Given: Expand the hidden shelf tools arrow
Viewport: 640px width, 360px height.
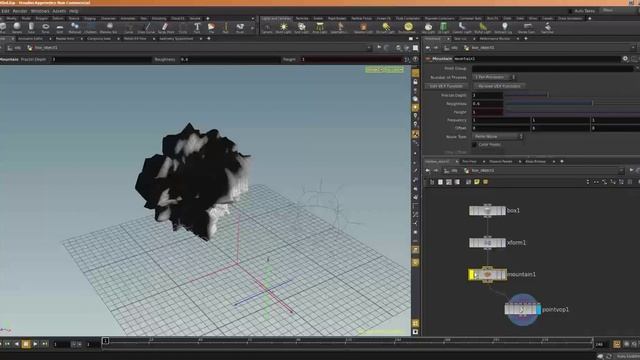Looking at the screenshot, I should [x=253, y=28].
